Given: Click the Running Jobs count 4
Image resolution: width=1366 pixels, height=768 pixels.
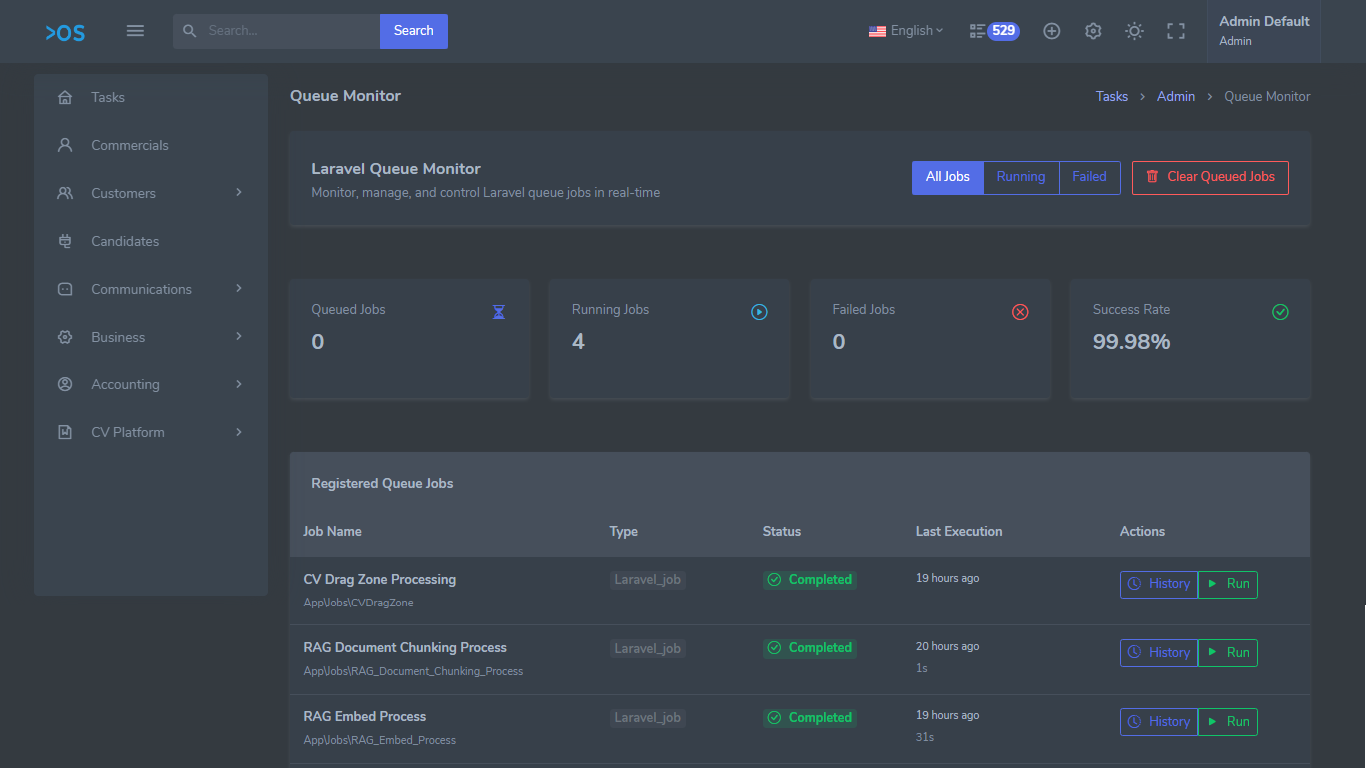Looking at the screenshot, I should tap(578, 342).
